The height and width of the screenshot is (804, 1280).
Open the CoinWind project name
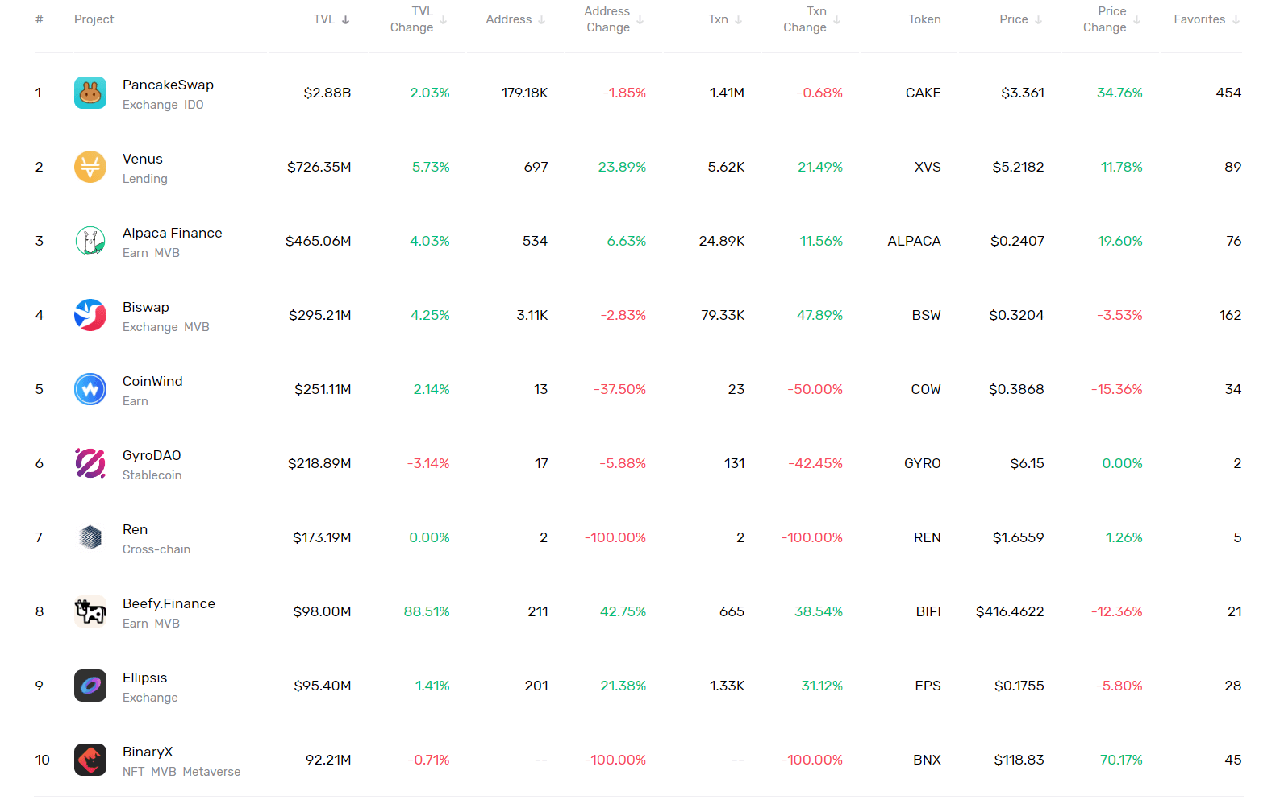(152, 381)
